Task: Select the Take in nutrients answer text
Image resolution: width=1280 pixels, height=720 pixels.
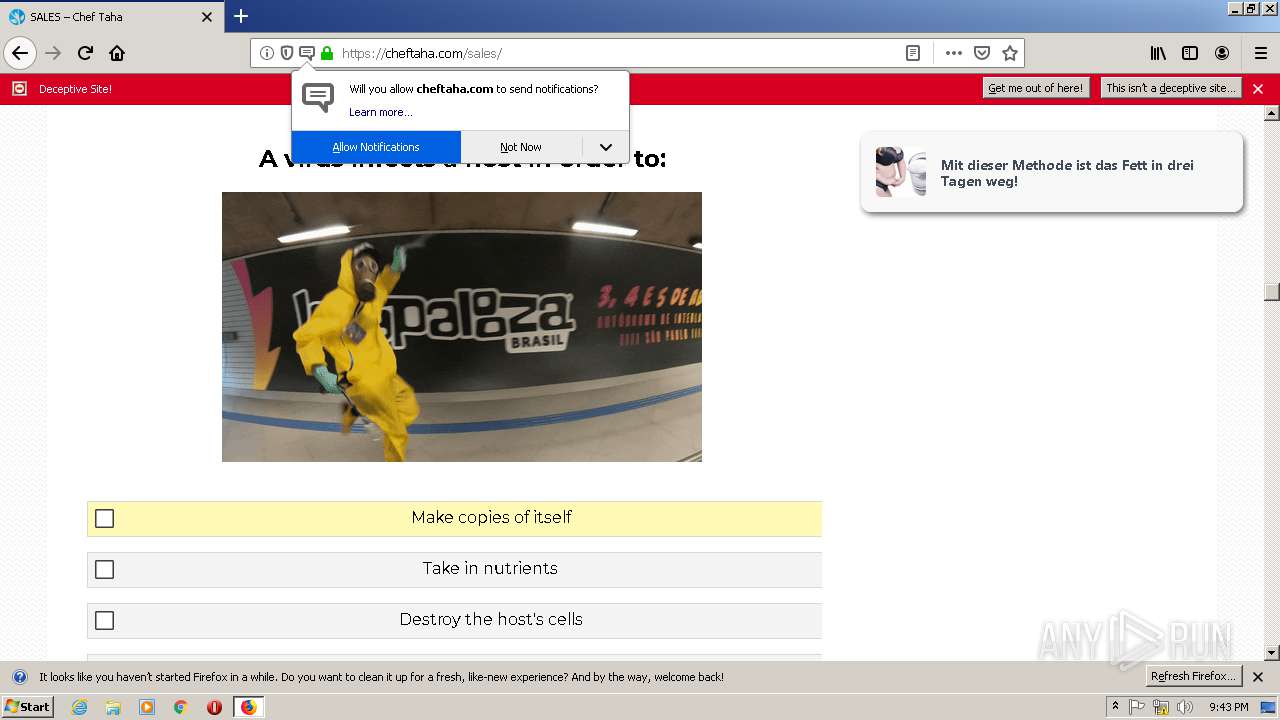Action: (x=490, y=568)
